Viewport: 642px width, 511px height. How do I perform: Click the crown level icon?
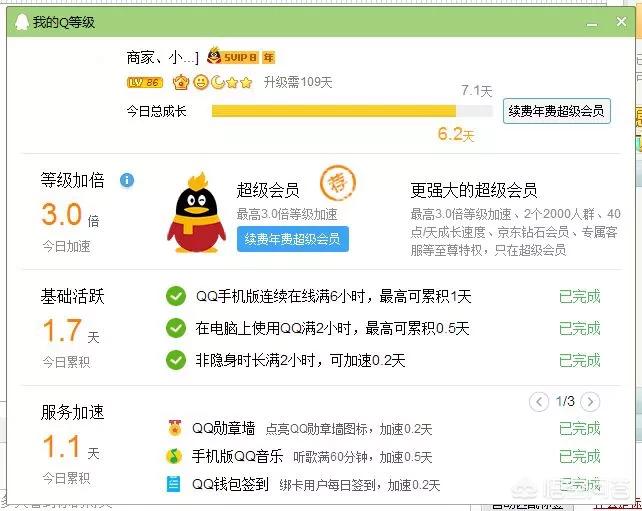pyautogui.click(x=181, y=83)
